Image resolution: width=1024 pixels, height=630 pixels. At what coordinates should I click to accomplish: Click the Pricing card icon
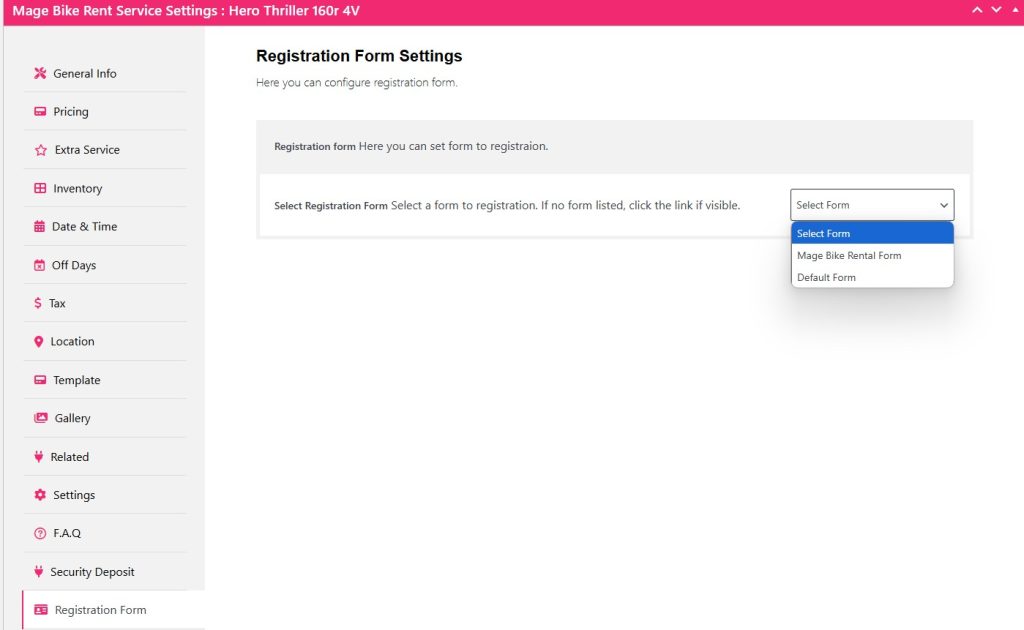(x=40, y=112)
